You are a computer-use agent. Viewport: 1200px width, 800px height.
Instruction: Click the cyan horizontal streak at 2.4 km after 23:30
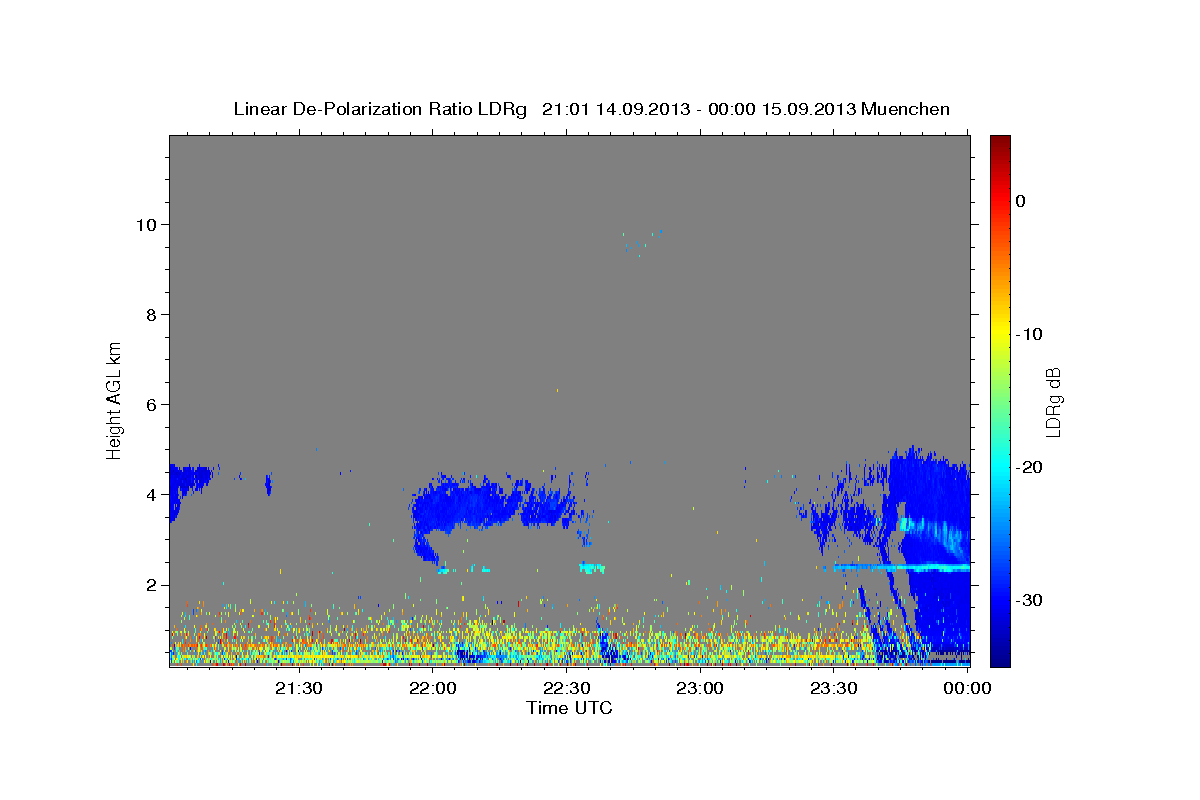(x=900, y=567)
